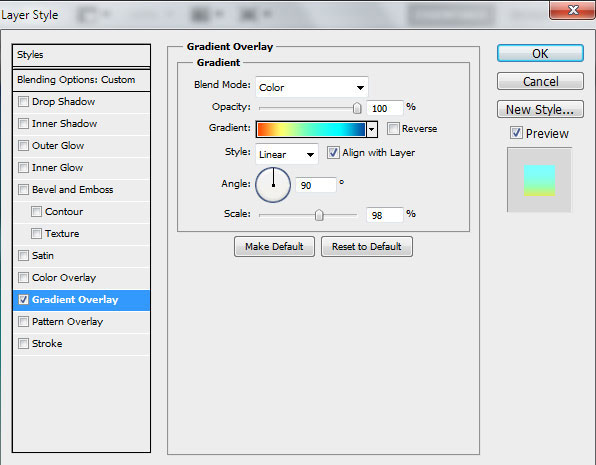
Task: Click New Style... button
Action: pos(540,110)
